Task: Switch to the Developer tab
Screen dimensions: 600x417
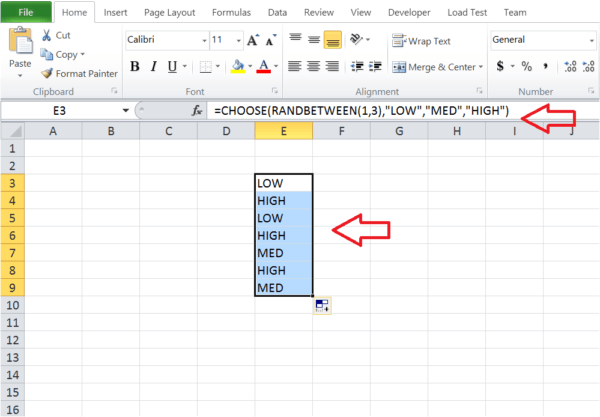Action: (x=409, y=13)
